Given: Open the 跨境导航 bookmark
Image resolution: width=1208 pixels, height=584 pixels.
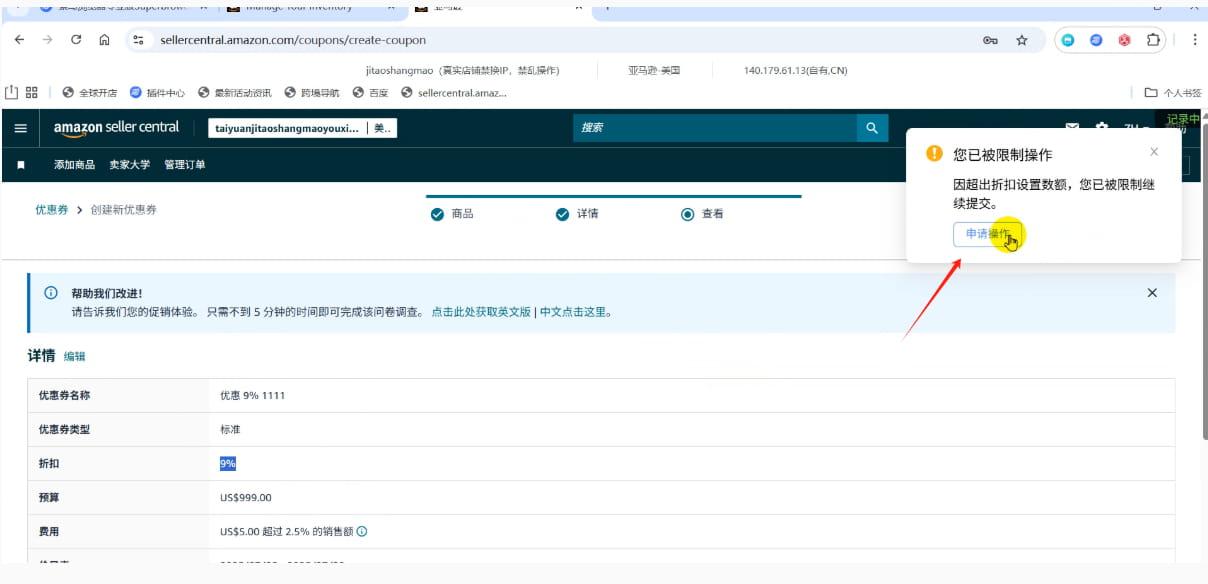Looking at the screenshot, I should point(312,92).
